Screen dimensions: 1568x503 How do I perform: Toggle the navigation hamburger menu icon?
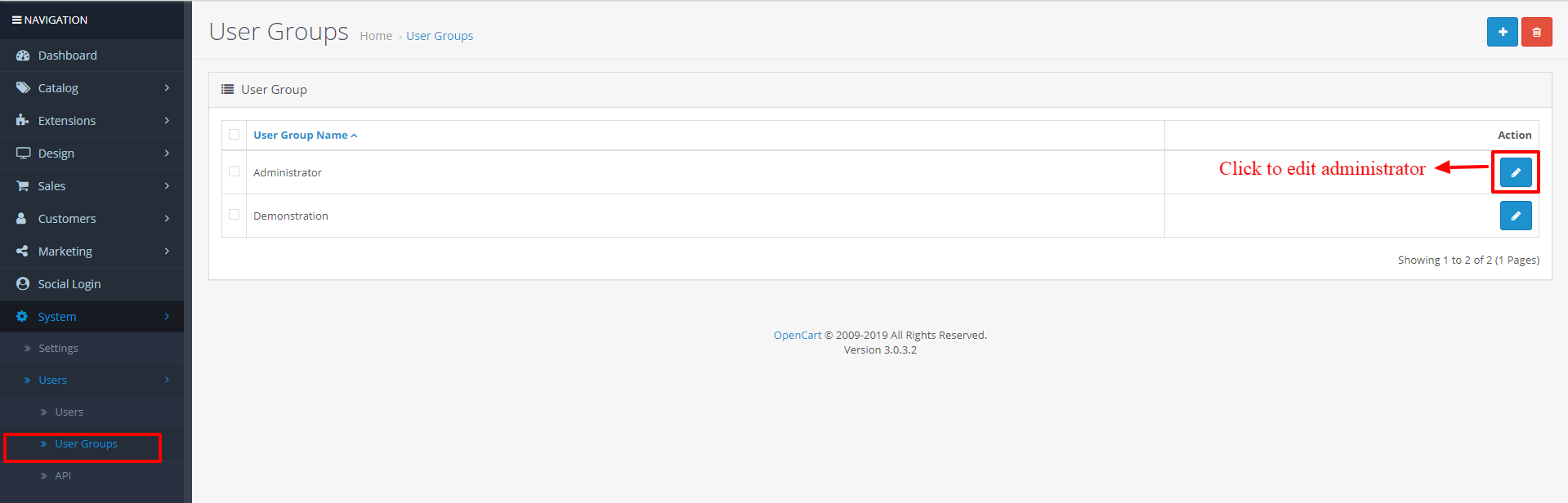pyautogui.click(x=16, y=20)
